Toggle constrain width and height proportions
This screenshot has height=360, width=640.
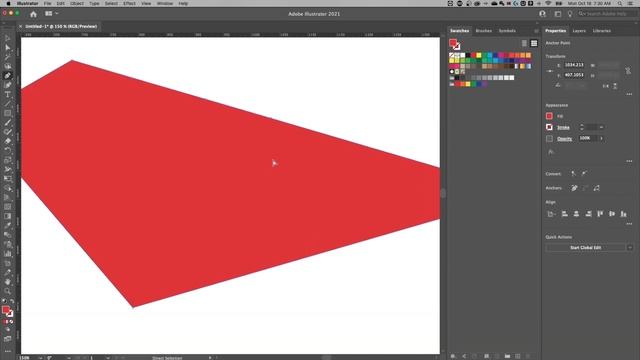coord(628,71)
